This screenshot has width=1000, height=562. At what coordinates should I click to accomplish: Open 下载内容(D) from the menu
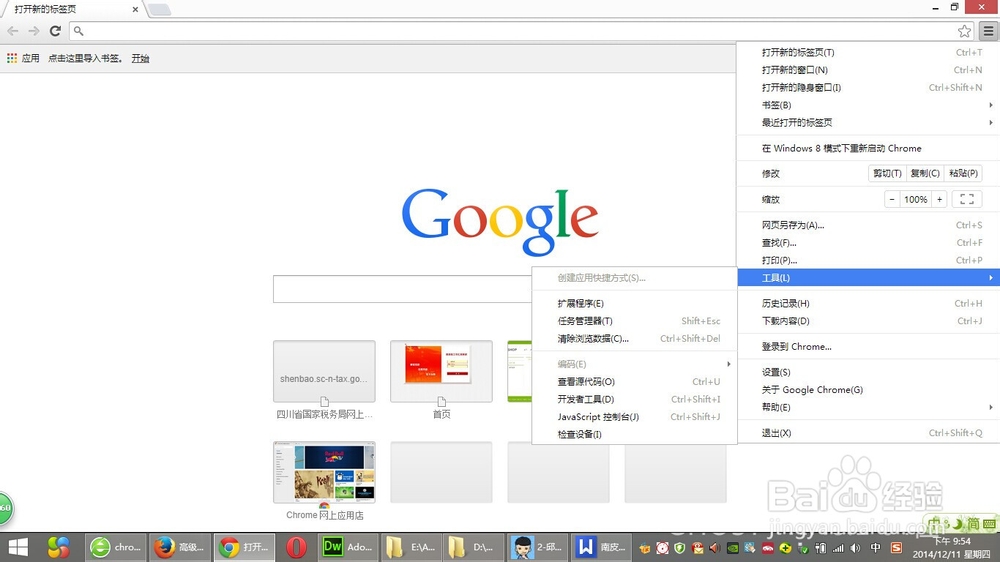coord(869,321)
